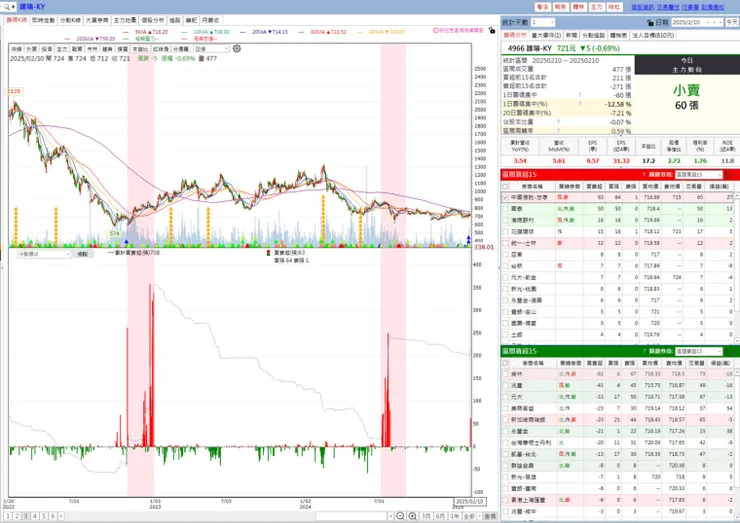Set chart range to 6月
This screenshot has height=523, width=740.
(440, 516)
